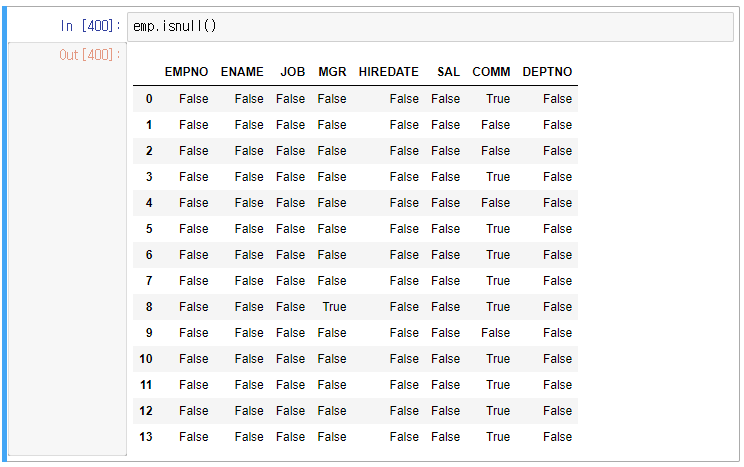744x467 pixels.
Task: Select row index 8 label
Action: point(149,307)
